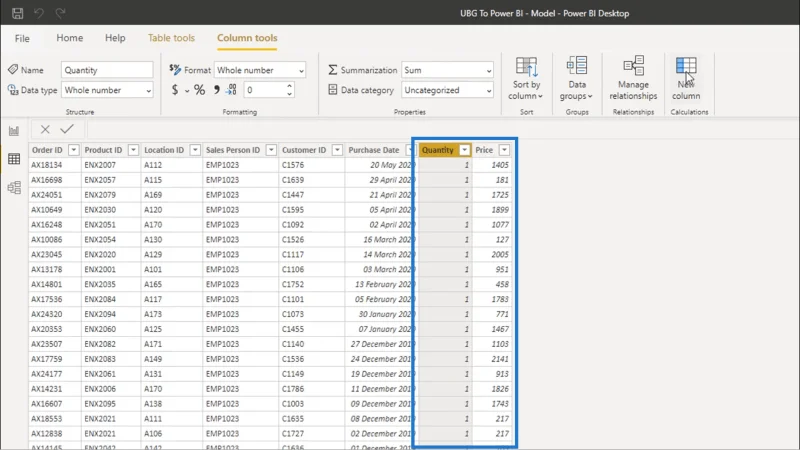Click the decimal places icon
Viewport: 800px width, 450px height.
232,90
